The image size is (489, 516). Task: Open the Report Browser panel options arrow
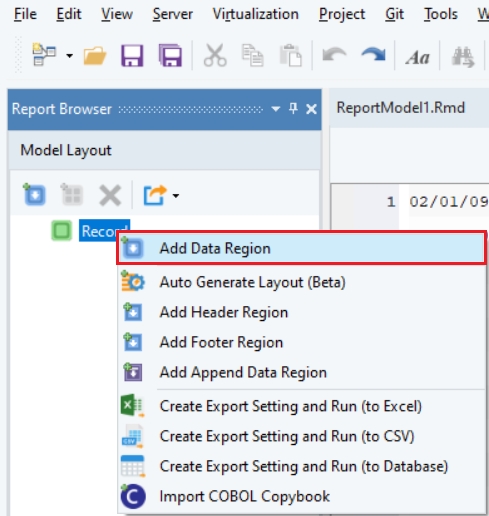tap(276, 109)
